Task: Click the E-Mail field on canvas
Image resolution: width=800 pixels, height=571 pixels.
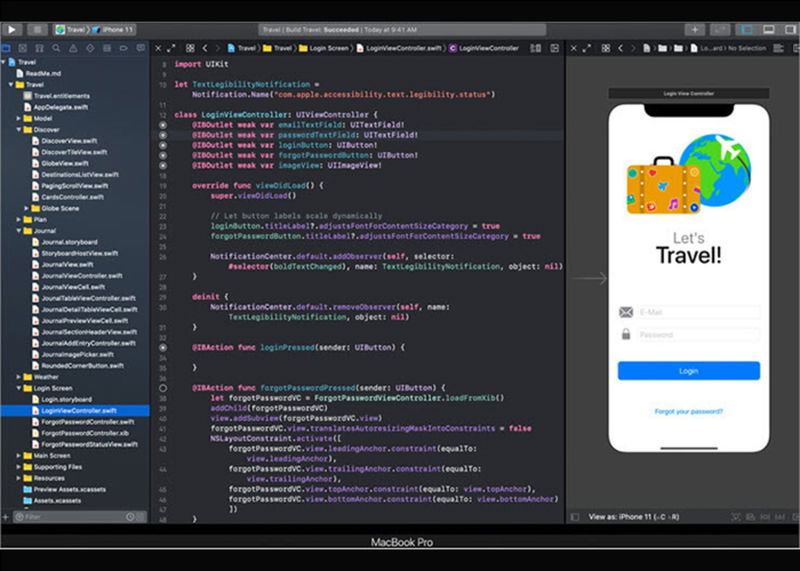Action: (x=698, y=312)
